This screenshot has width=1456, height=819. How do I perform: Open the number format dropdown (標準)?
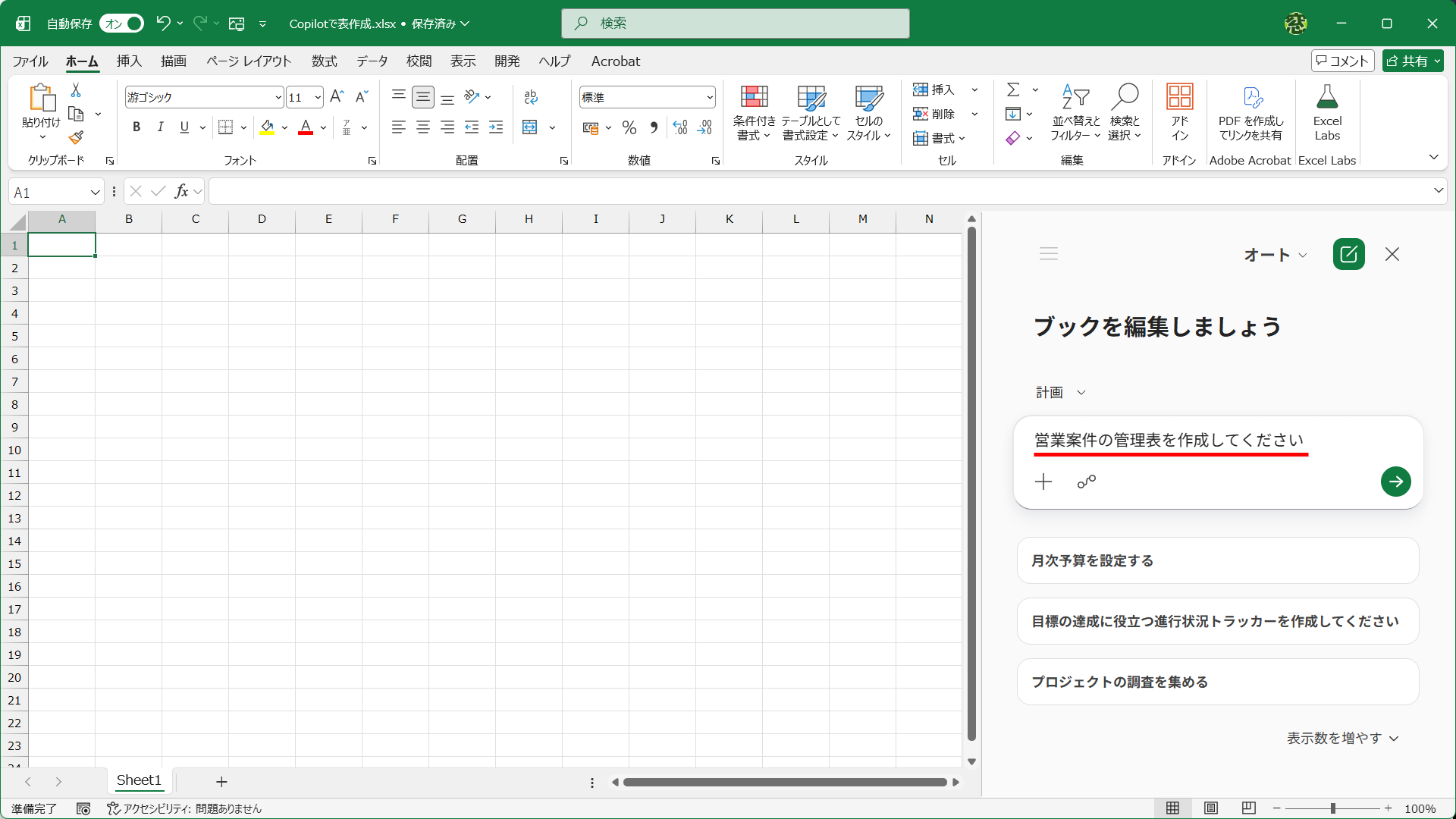[x=710, y=97]
